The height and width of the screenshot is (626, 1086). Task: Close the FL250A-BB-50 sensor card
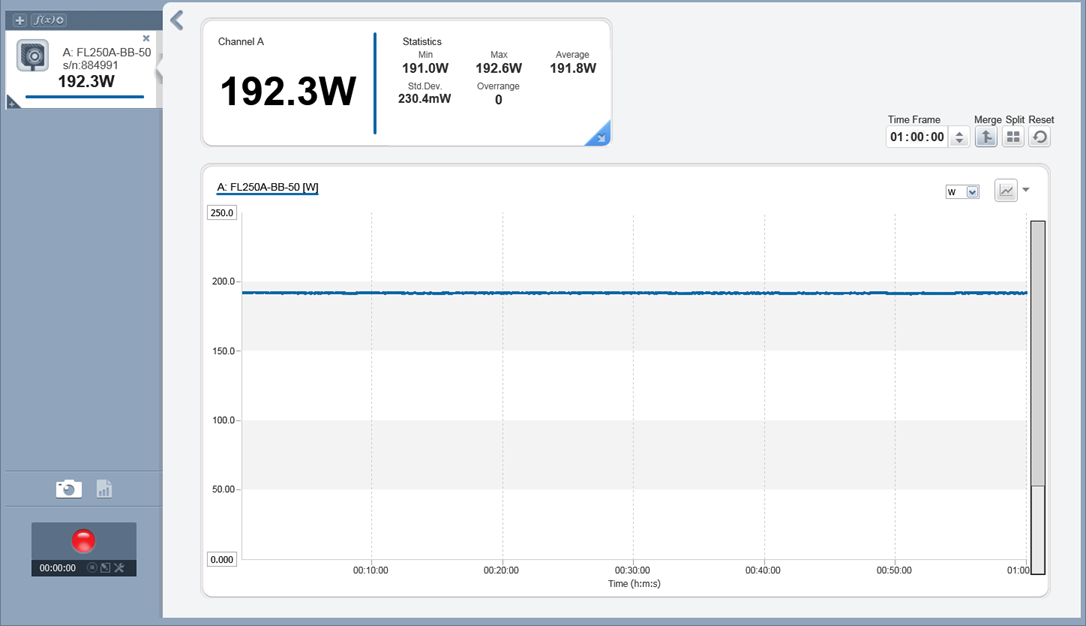[x=146, y=38]
